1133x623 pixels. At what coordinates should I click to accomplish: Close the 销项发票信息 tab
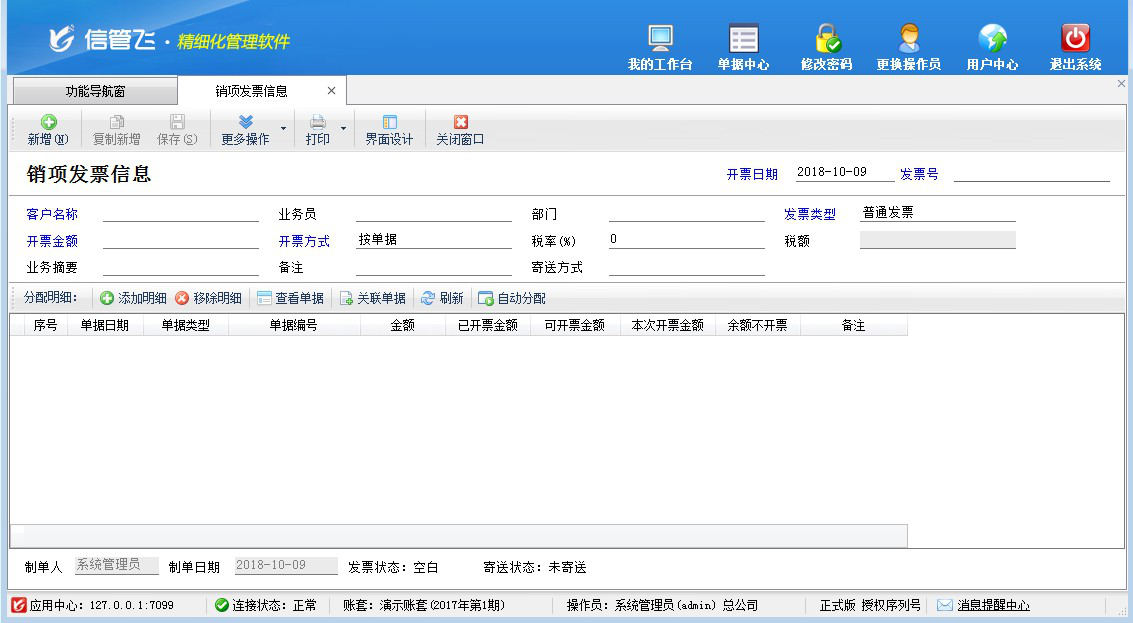coord(331,91)
